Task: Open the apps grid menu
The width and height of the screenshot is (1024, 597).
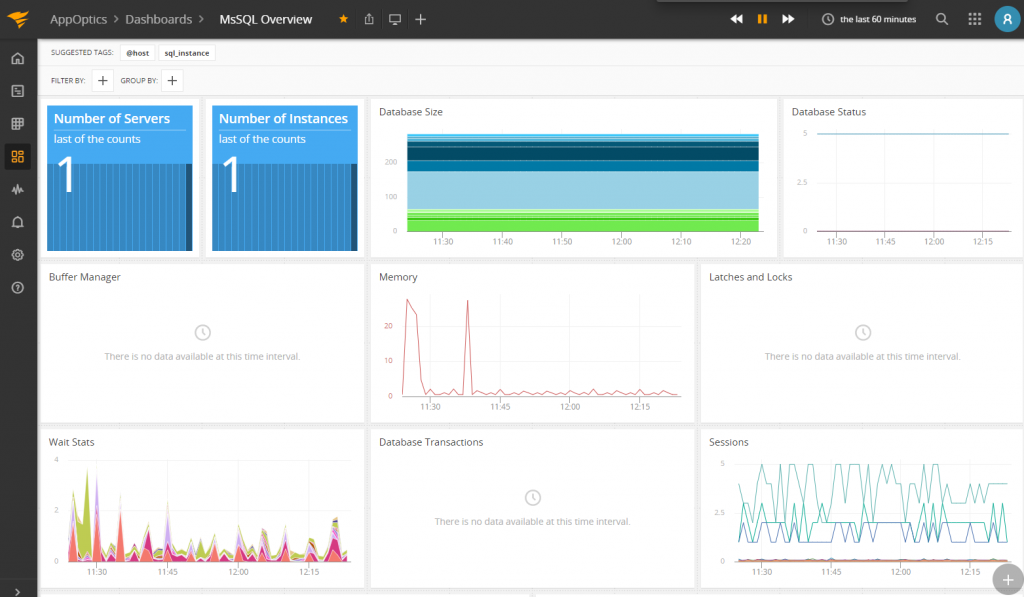Action: (975, 19)
